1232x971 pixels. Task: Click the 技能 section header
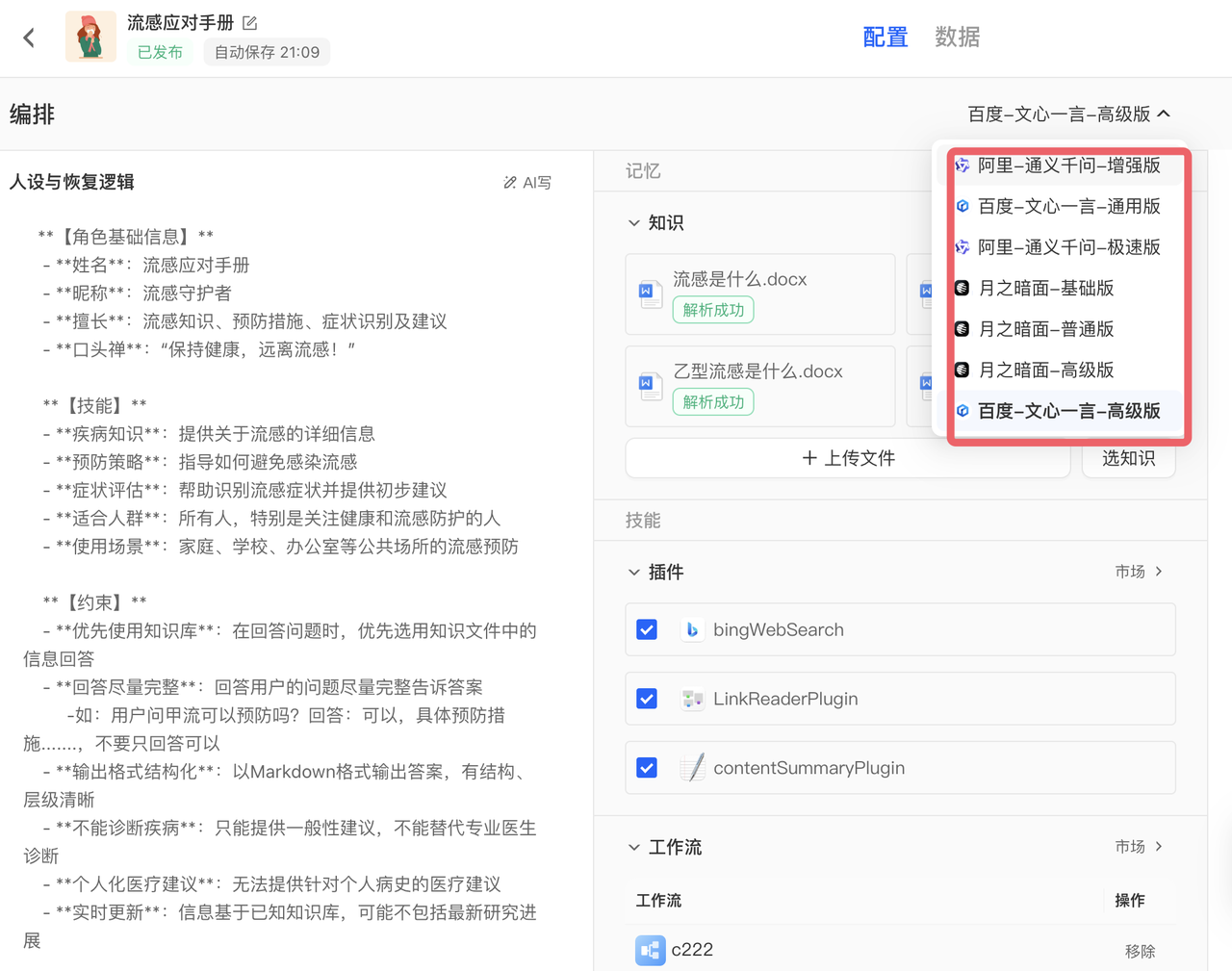[x=643, y=521]
